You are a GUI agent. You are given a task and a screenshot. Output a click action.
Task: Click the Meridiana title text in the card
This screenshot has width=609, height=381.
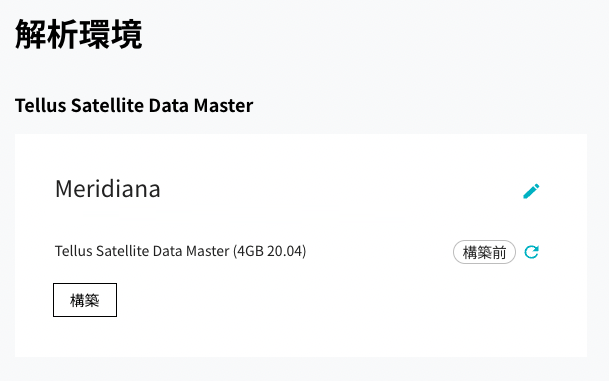click(108, 189)
